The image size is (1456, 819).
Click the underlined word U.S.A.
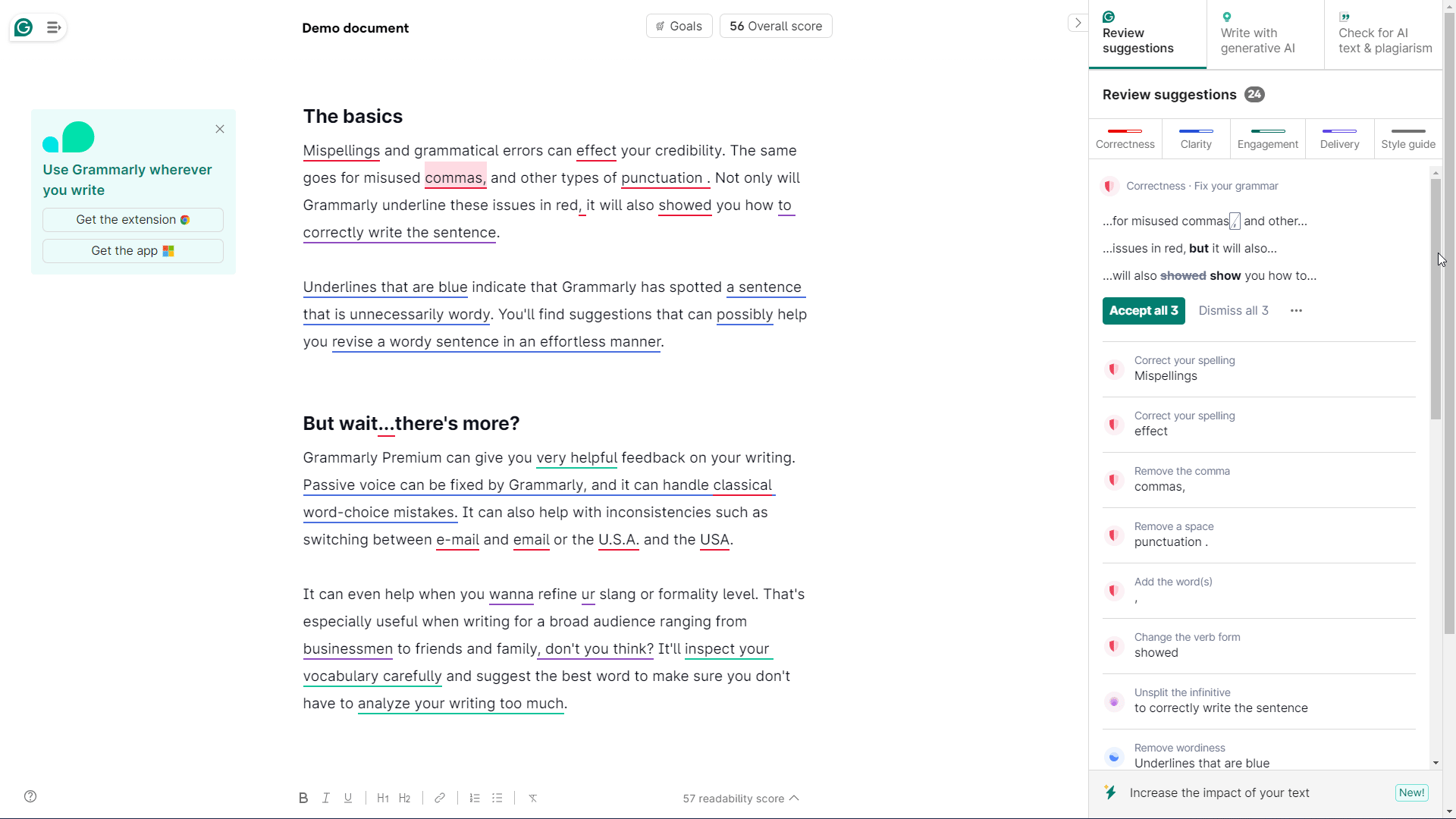tap(619, 540)
